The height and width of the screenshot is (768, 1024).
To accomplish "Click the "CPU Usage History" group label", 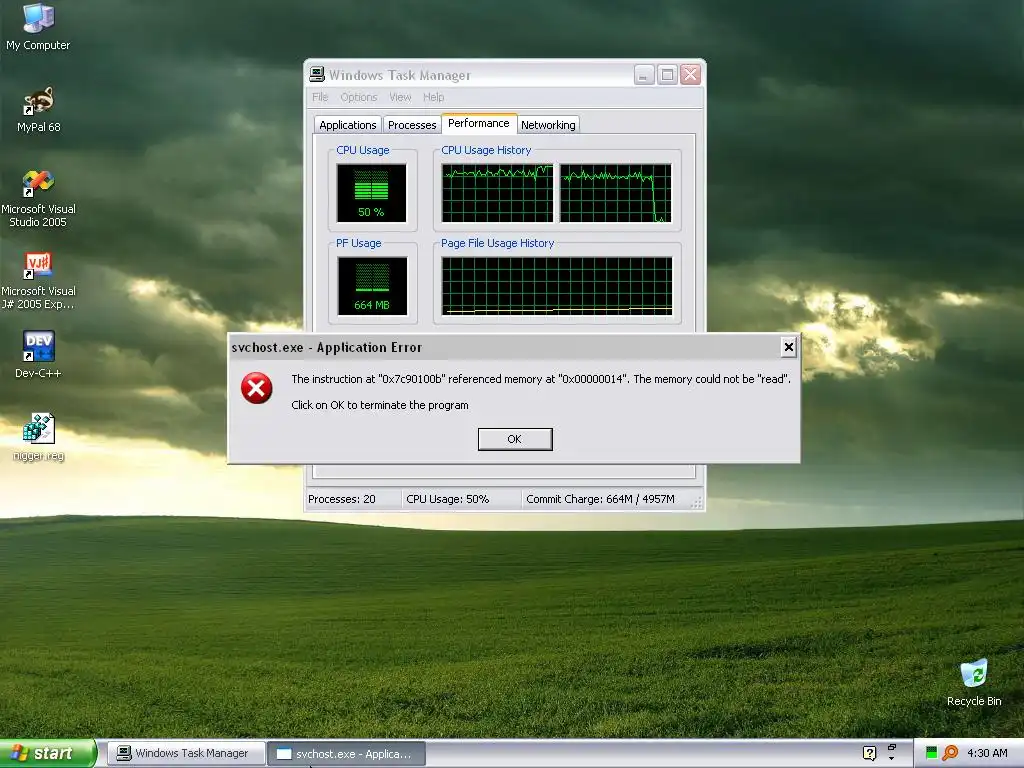I will coord(486,150).
